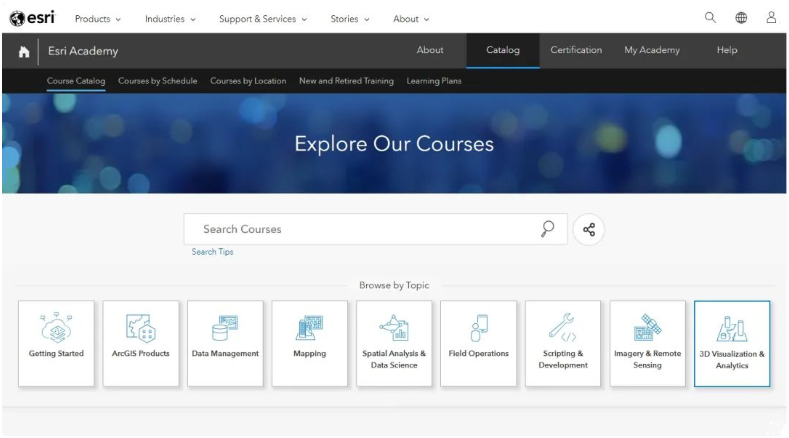Expand the Products dropdown menu
This screenshot has width=789, height=438.
98,19
